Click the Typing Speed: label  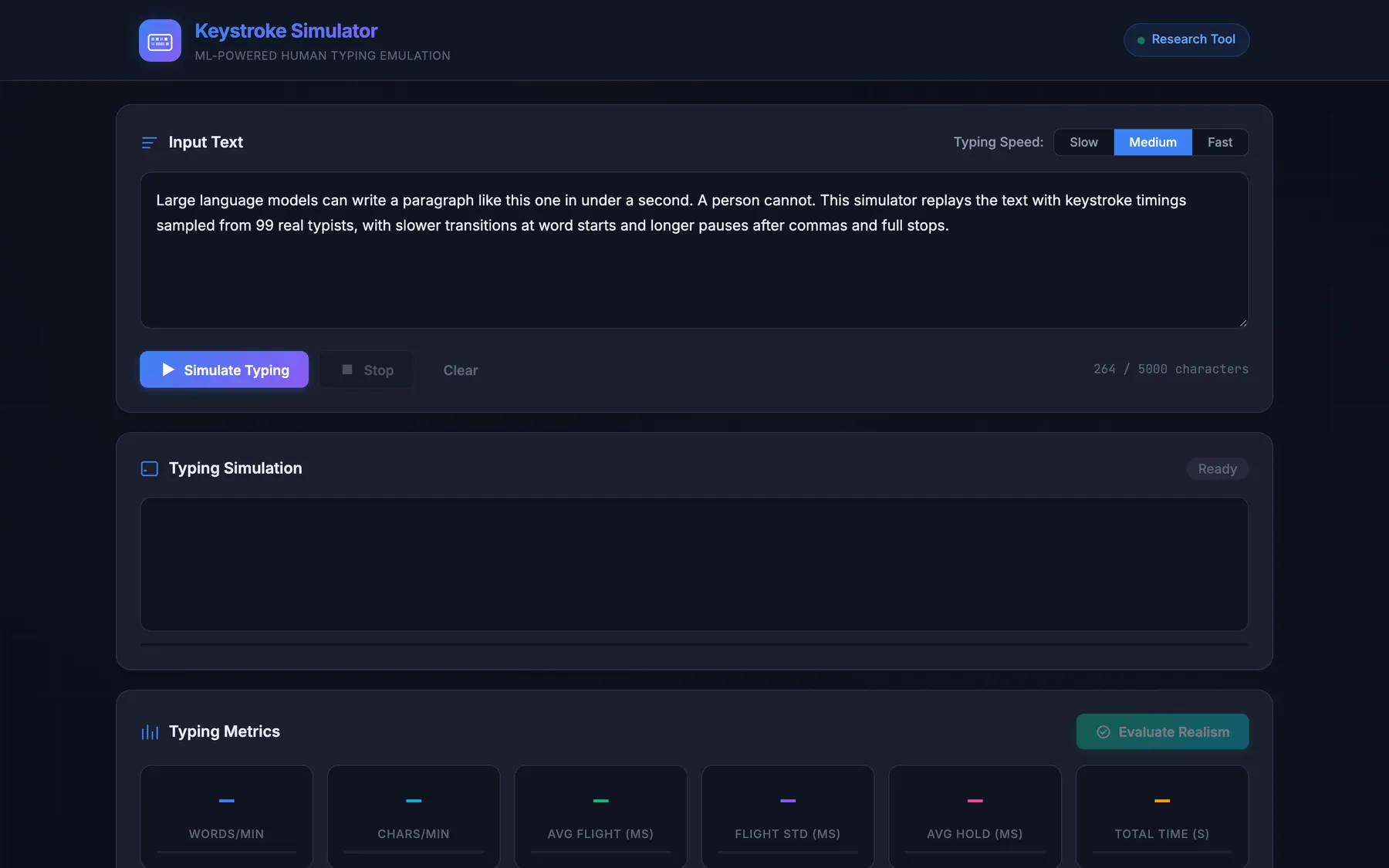point(998,142)
